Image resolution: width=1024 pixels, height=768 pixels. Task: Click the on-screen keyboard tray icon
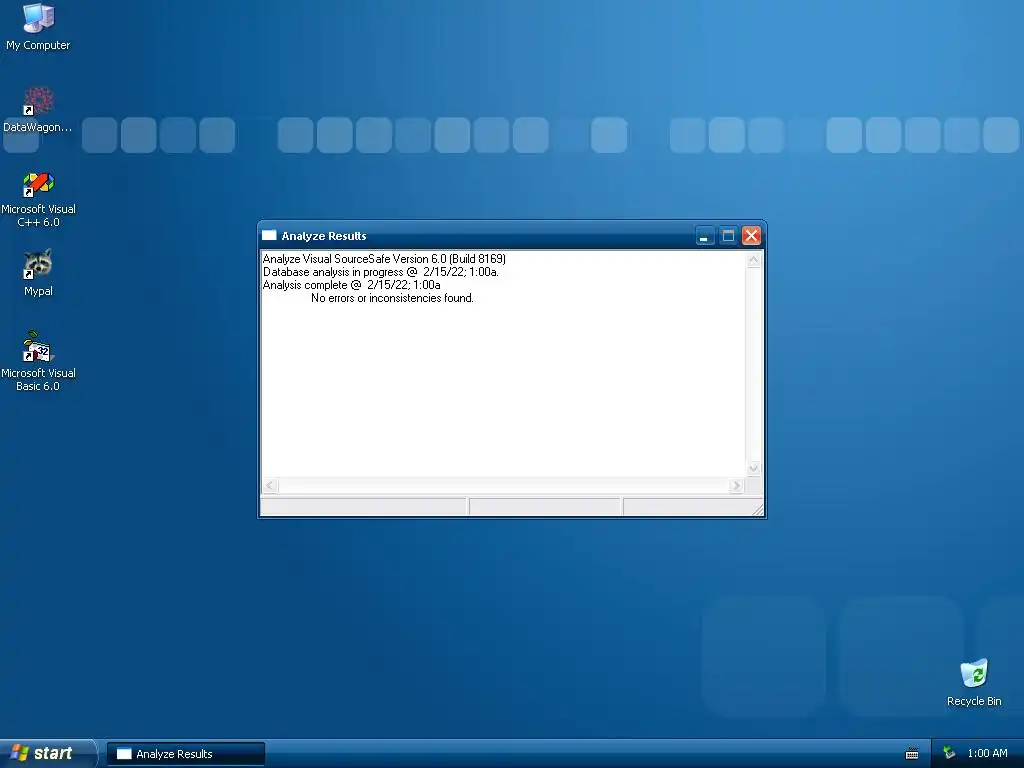click(912, 754)
